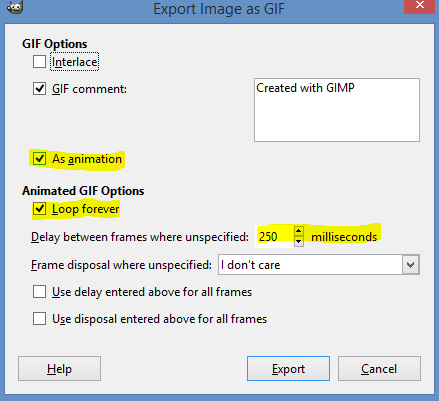Check Use delay entered above for all frames
439x401 pixels.
tap(39, 292)
